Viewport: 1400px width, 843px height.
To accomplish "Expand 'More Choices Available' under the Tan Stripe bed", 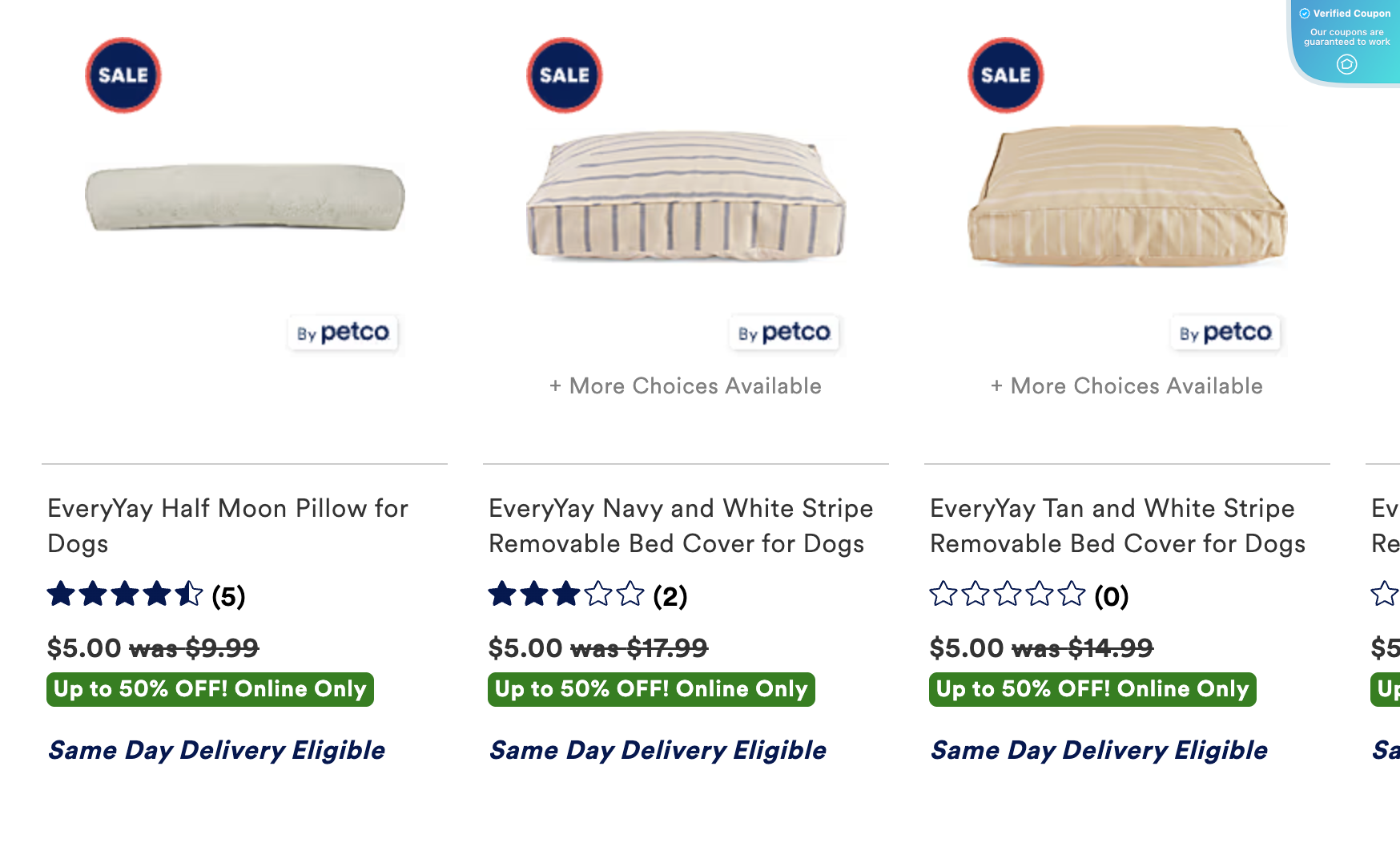I will [1126, 385].
